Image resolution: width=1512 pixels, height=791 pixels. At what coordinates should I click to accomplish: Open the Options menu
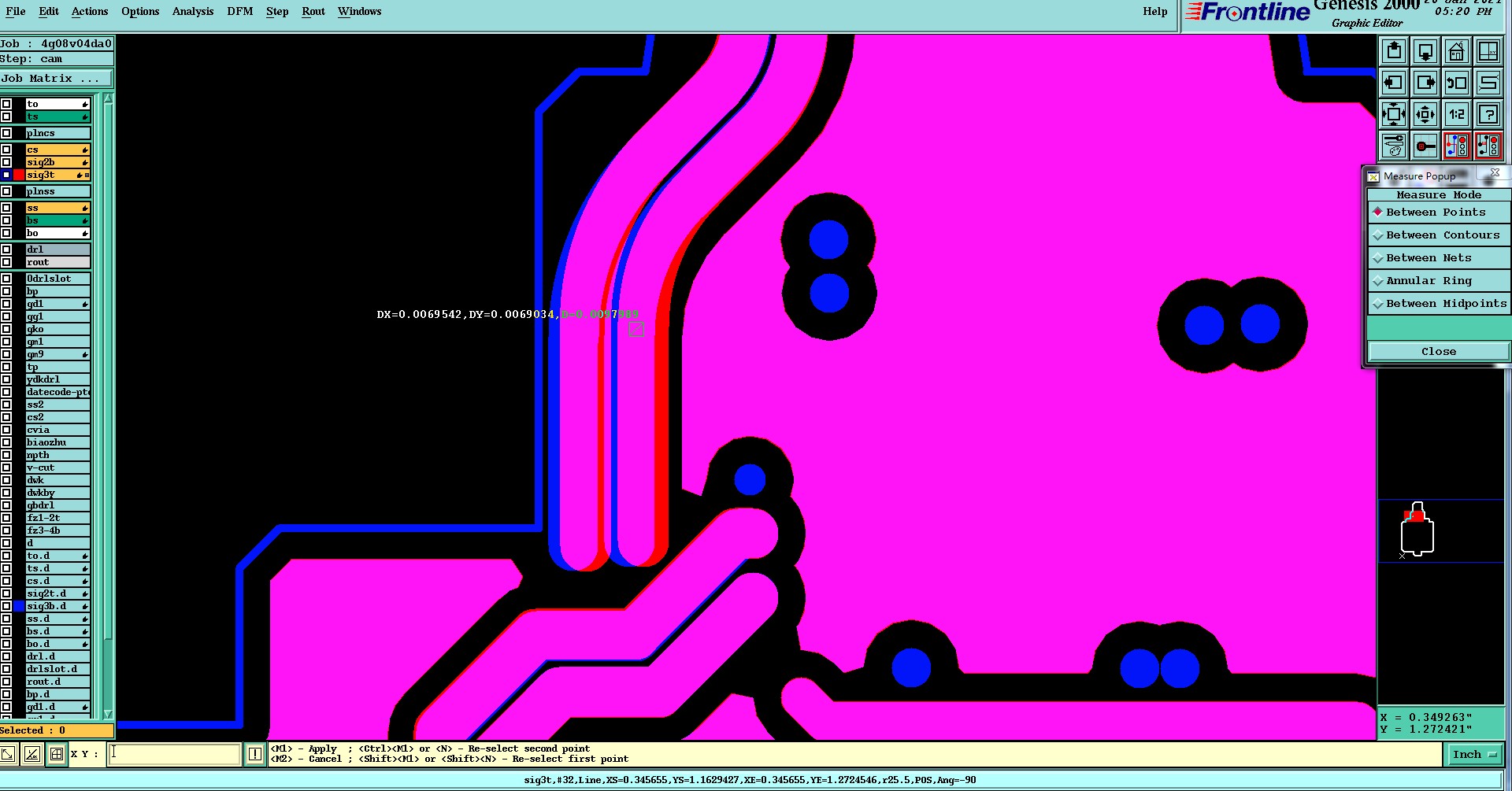(x=140, y=11)
